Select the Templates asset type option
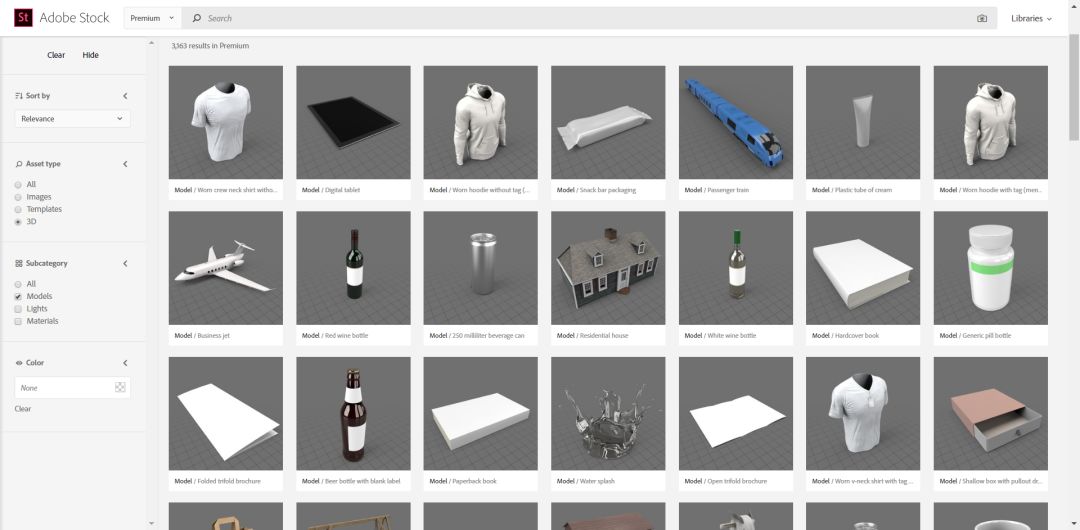Screen dimensions: 1080x530 pos(18,209)
